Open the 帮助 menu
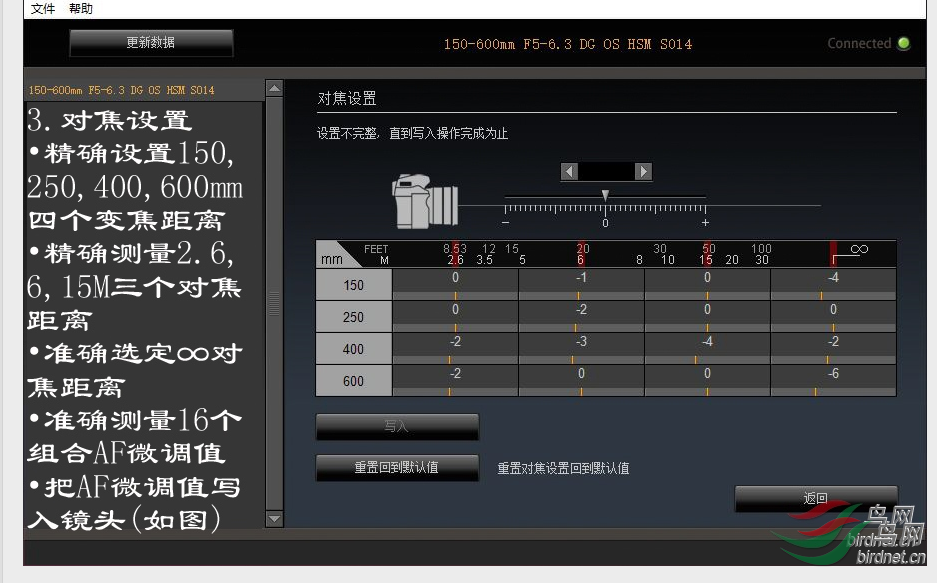Screen dimensions: 937x583 [x=79, y=8]
